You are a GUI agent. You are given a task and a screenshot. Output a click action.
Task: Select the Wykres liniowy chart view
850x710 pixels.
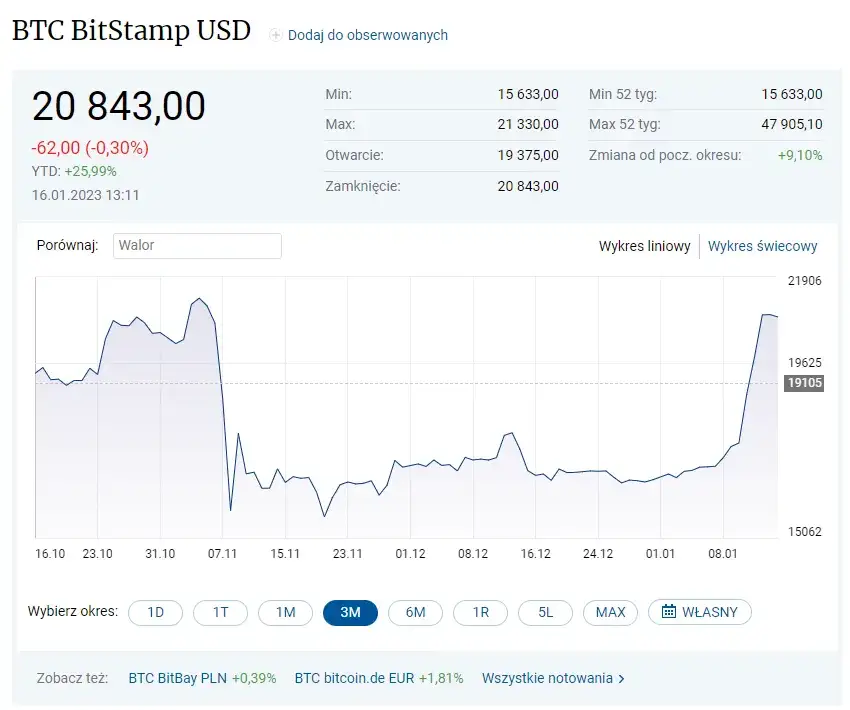pyautogui.click(x=645, y=246)
